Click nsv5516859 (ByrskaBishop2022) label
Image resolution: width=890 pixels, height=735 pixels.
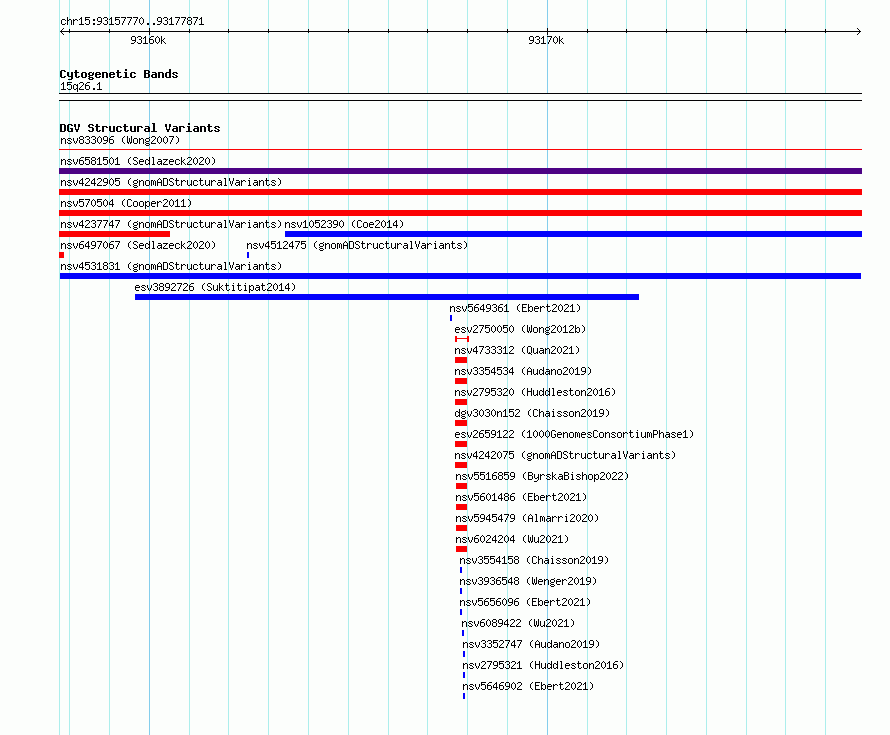[x=542, y=476]
